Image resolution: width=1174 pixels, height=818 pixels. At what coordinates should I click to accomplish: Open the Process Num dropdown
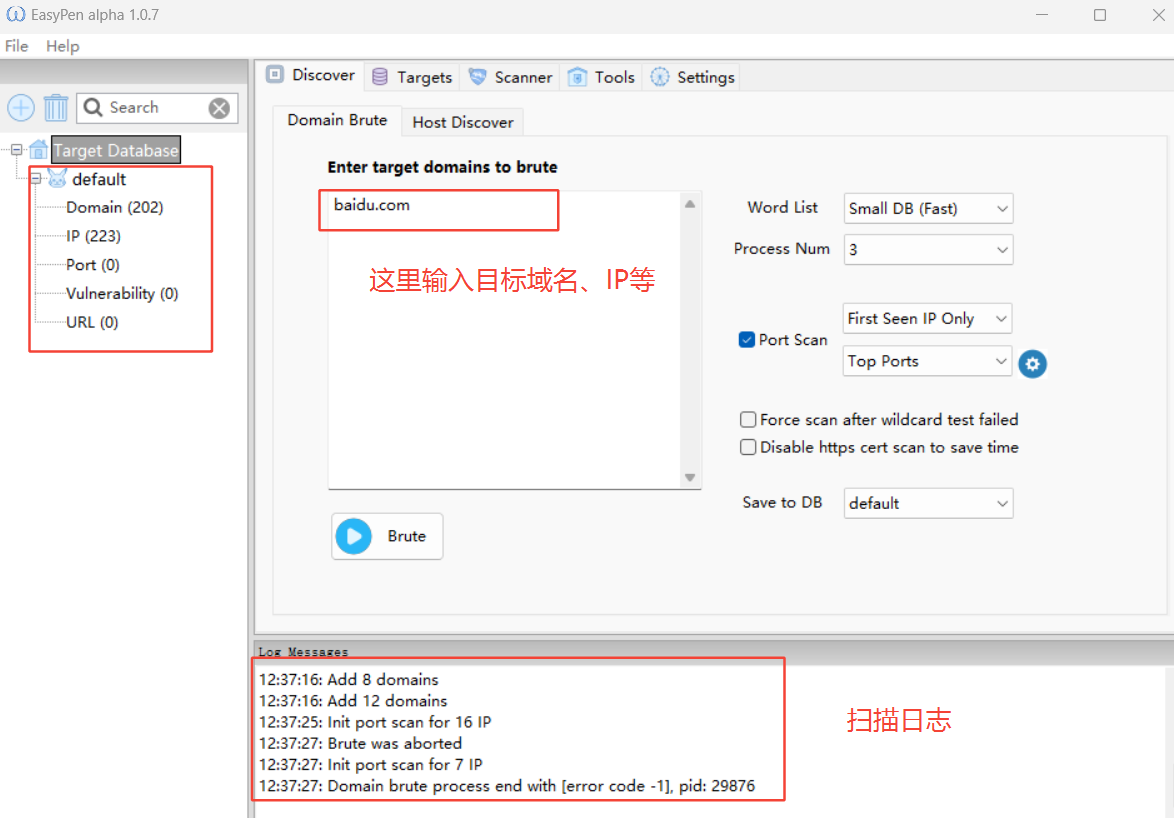(x=928, y=250)
